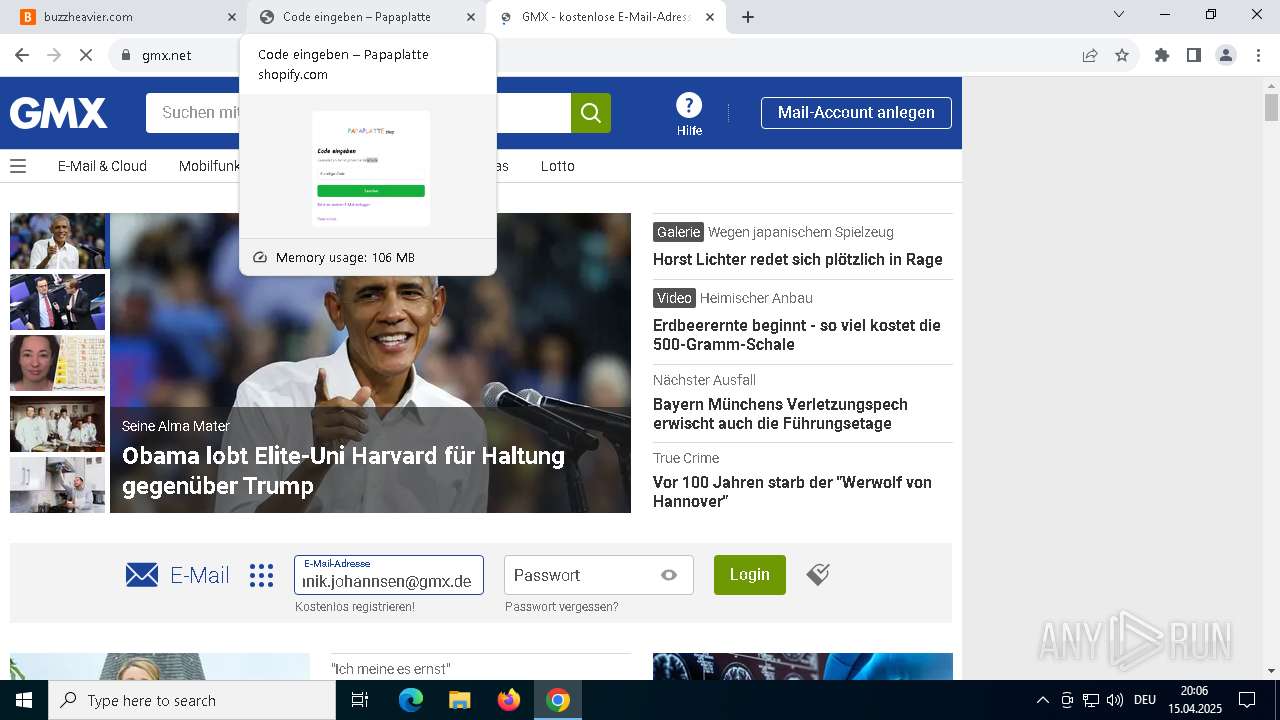The height and width of the screenshot is (720, 1280).
Task: Open the volume speaker tray icon
Action: [1115, 700]
